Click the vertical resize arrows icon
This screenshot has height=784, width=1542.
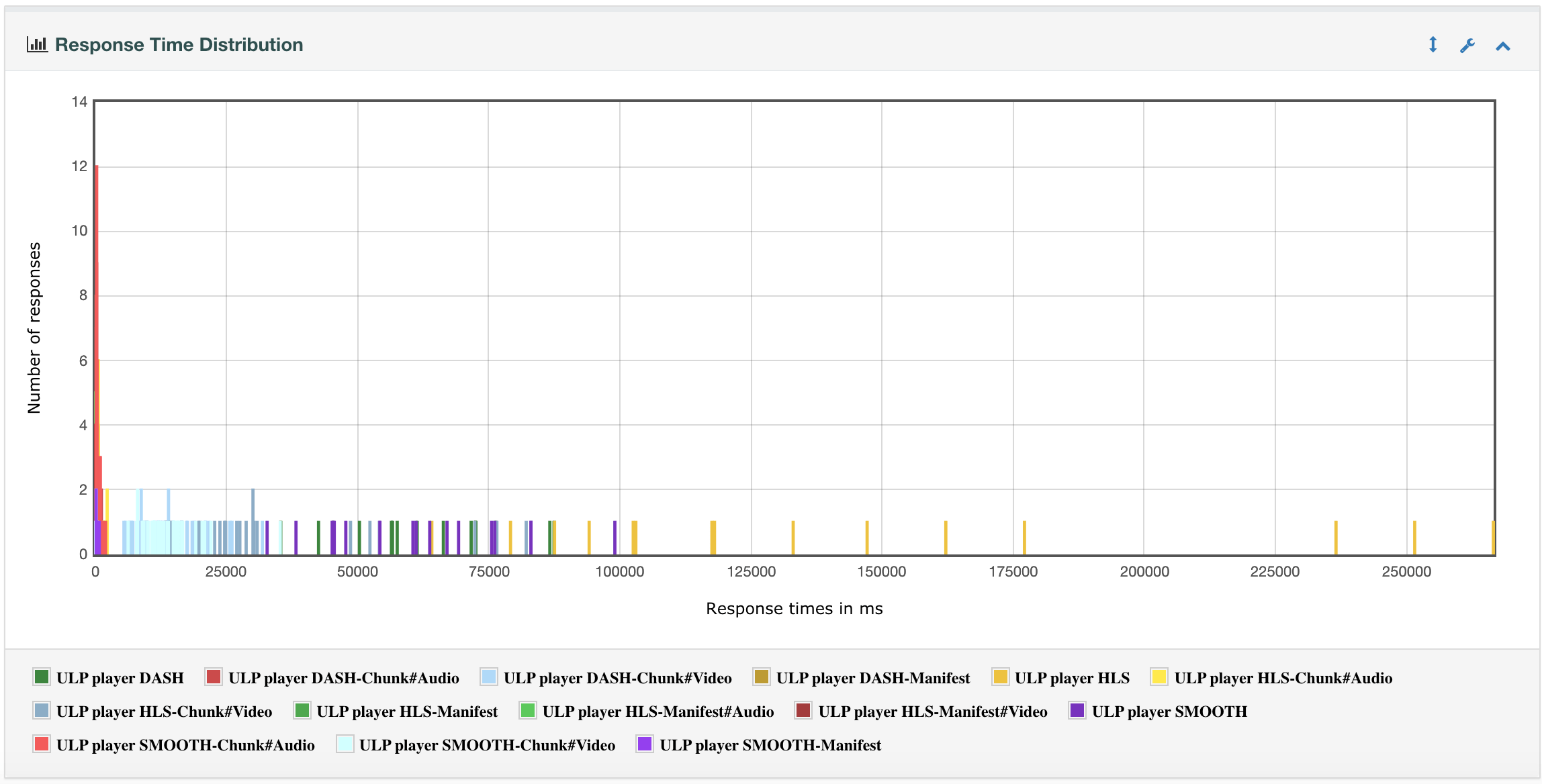1433,45
